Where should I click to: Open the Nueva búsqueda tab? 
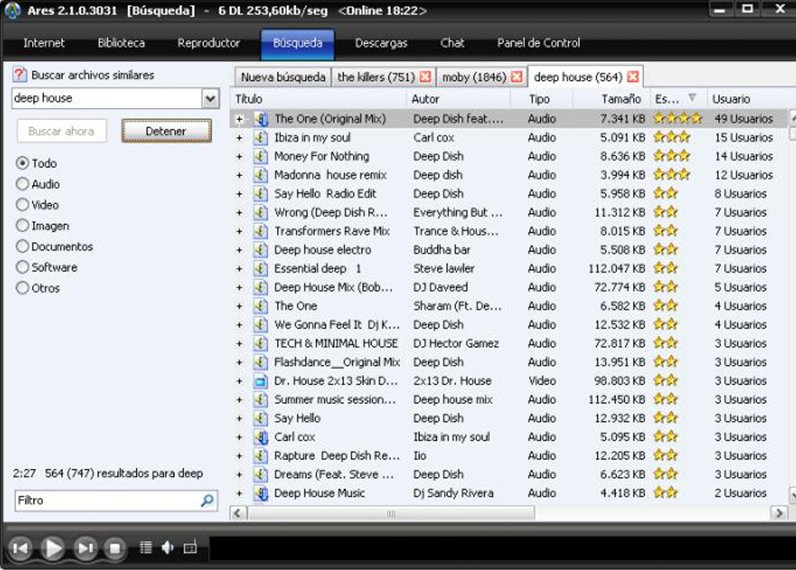pyautogui.click(x=283, y=77)
